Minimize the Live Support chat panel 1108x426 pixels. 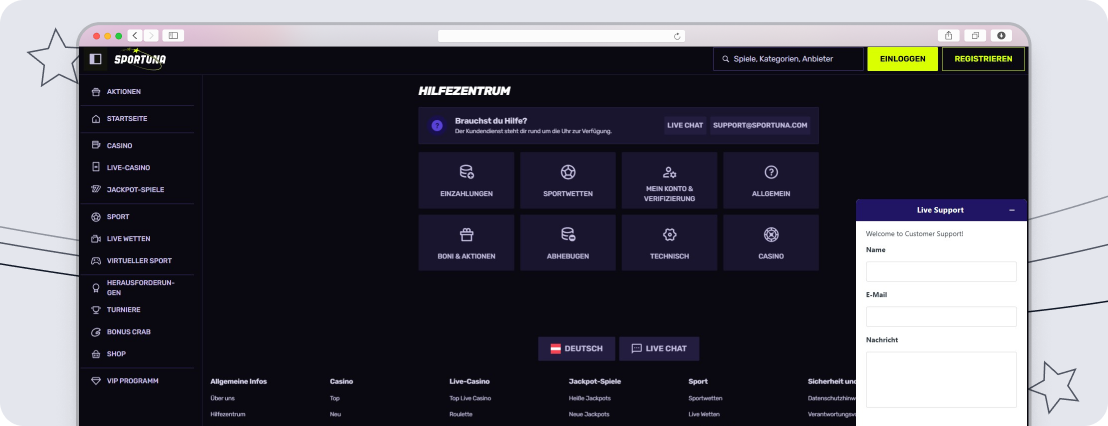point(1011,210)
